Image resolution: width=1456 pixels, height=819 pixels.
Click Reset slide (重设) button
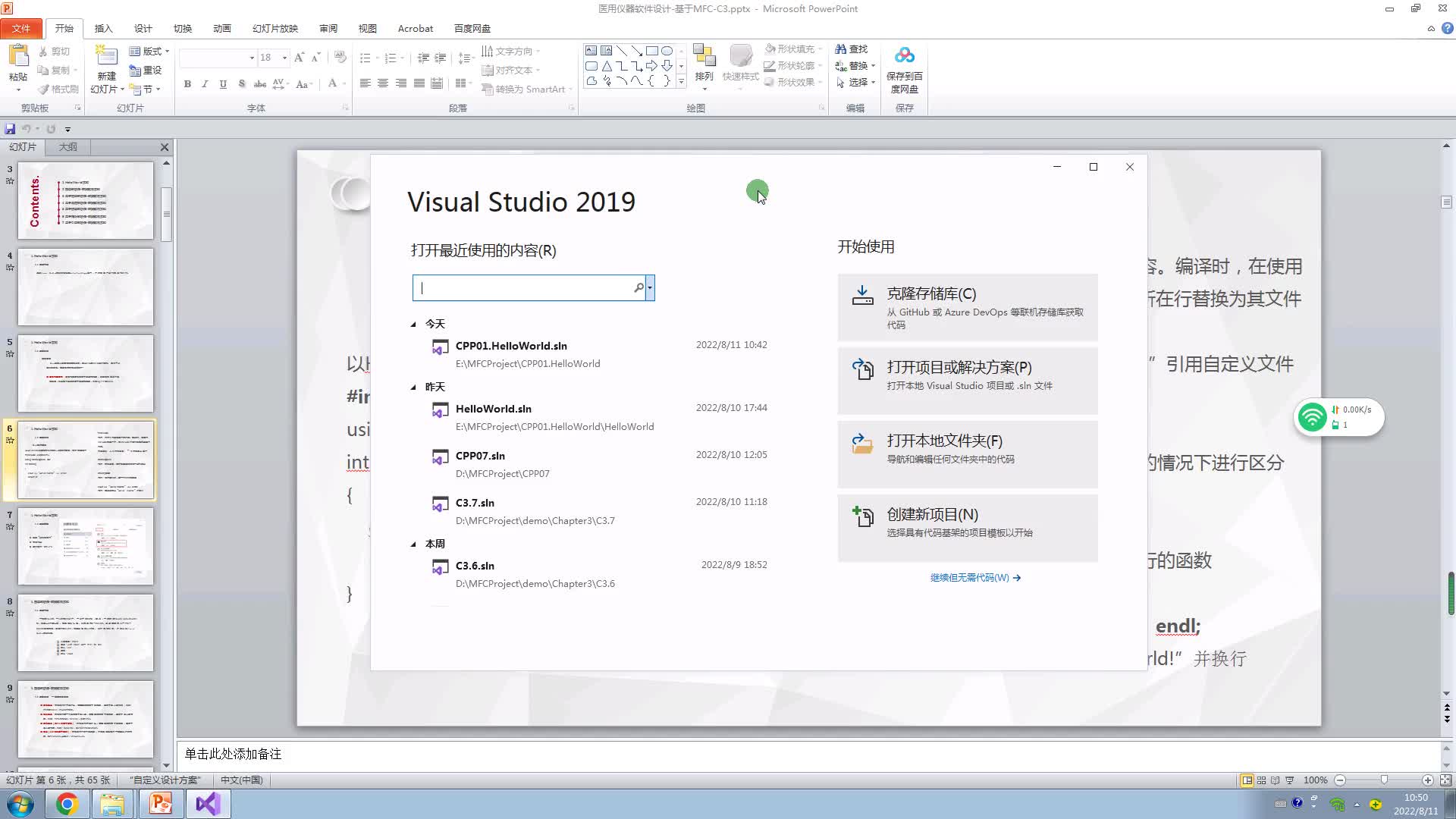(146, 71)
